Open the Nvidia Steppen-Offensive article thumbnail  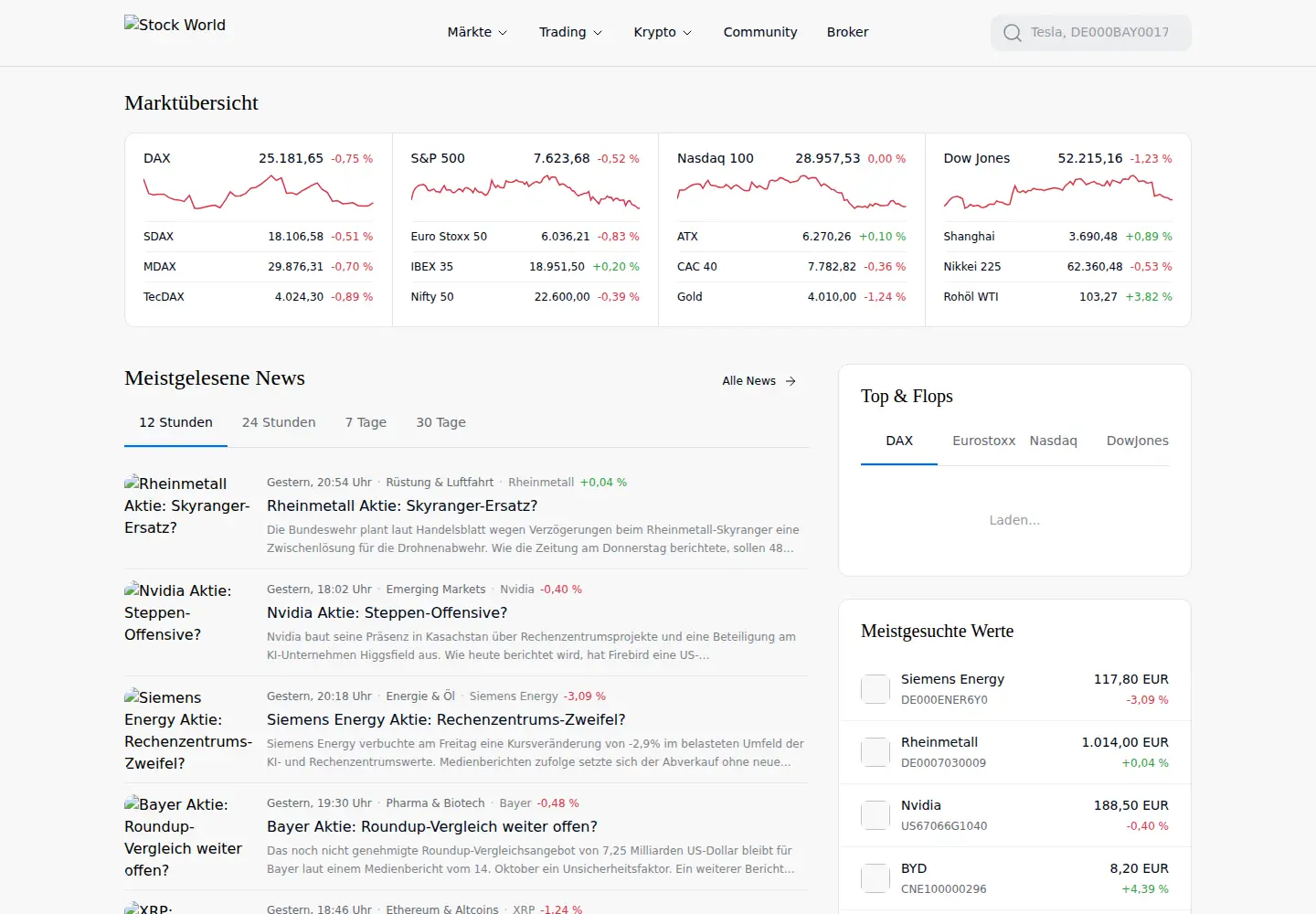tap(188, 612)
